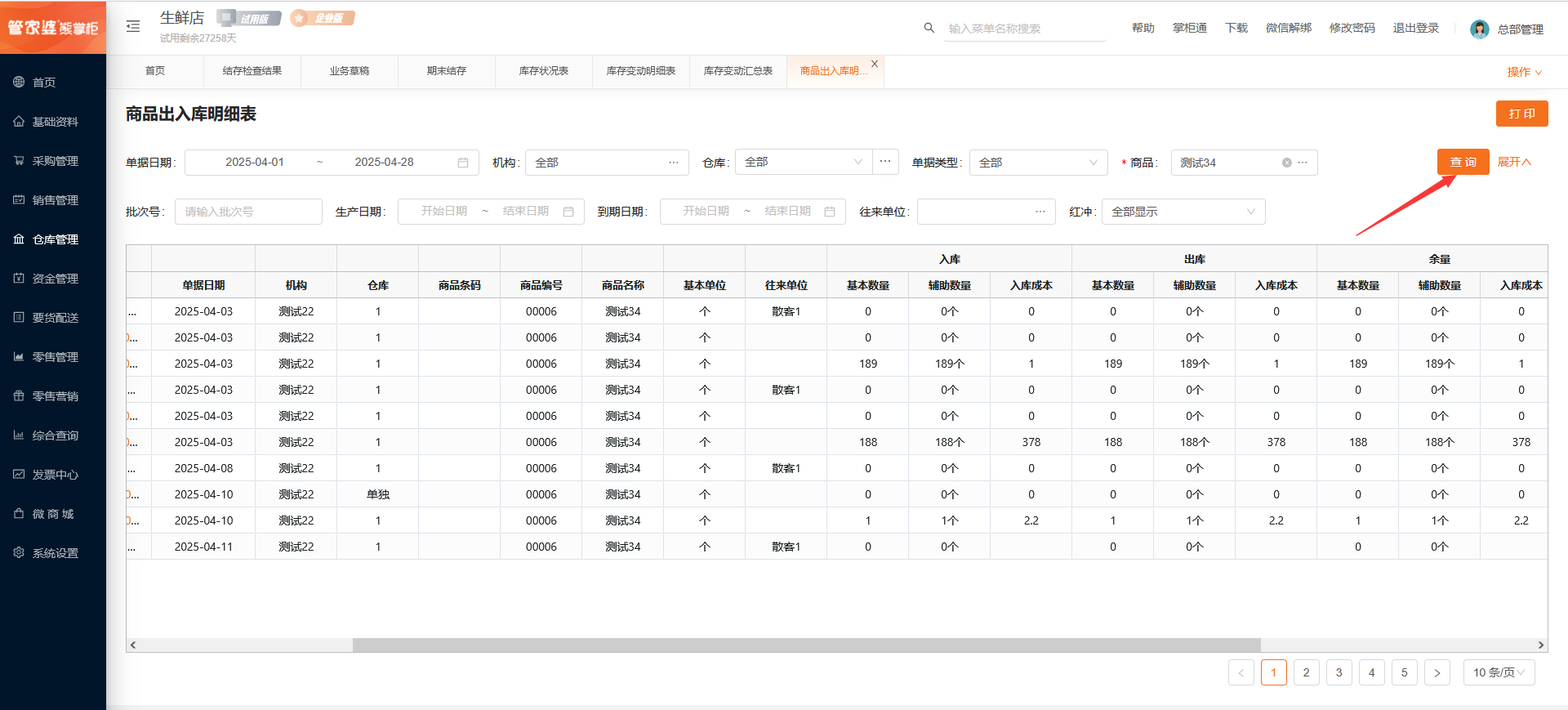Image resolution: width=1568 pixels, height=710 pixels.
Task: Click the 销售管理 sidebar icon
Action: click(19, 199)
